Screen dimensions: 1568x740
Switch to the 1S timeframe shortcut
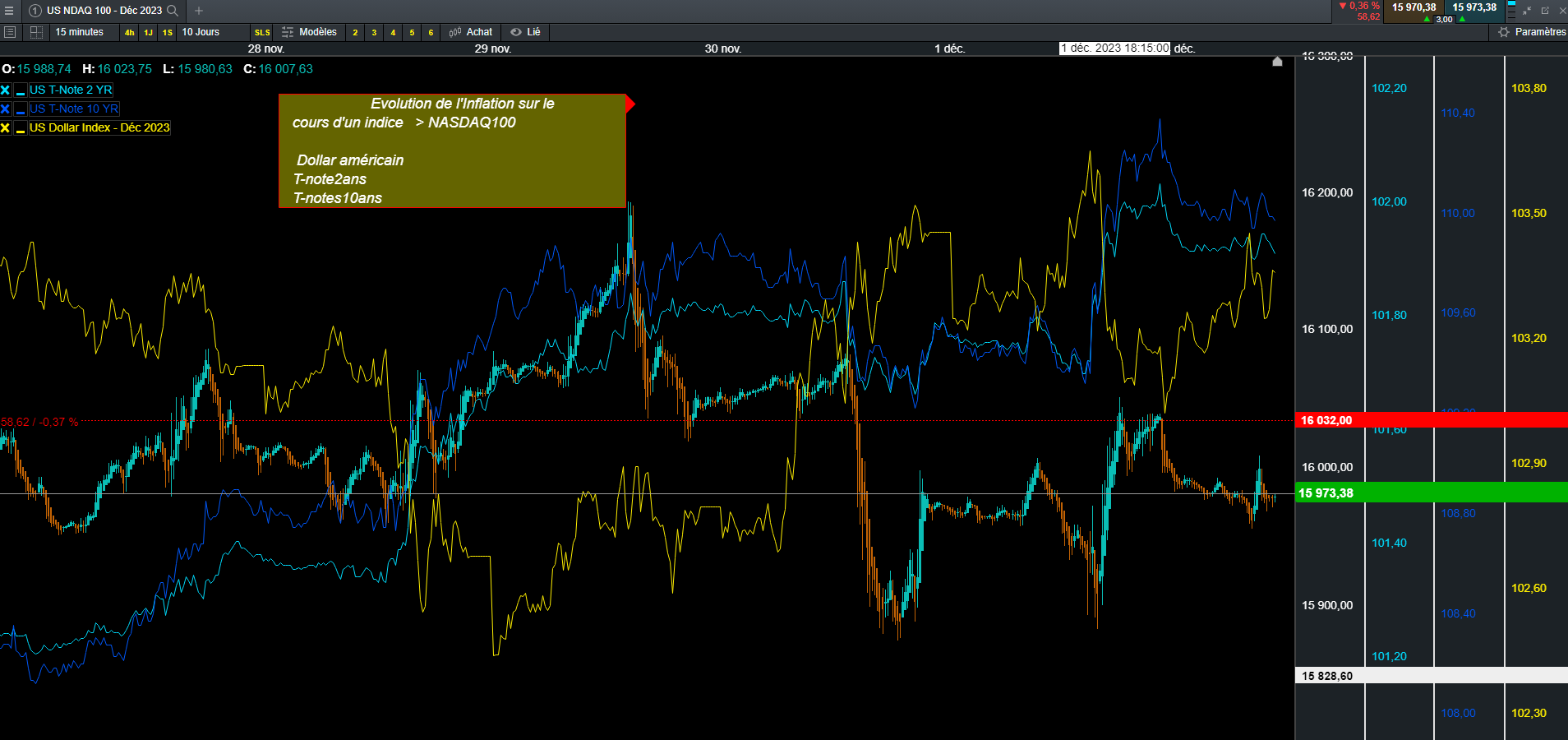click(x=168, y=32)
